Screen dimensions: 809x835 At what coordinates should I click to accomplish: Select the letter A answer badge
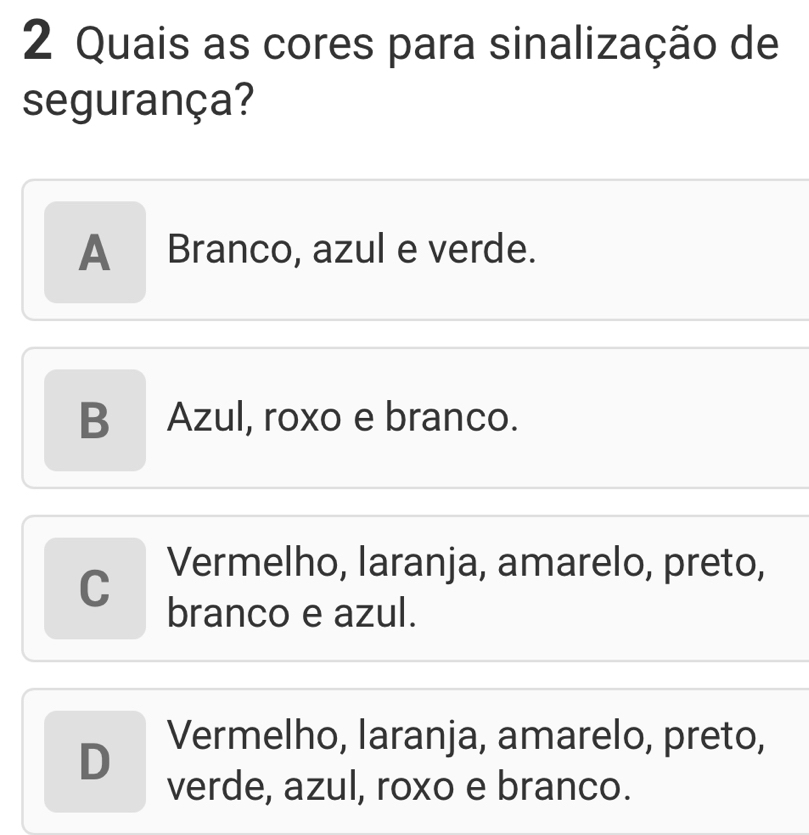click(x=95, y=252)
